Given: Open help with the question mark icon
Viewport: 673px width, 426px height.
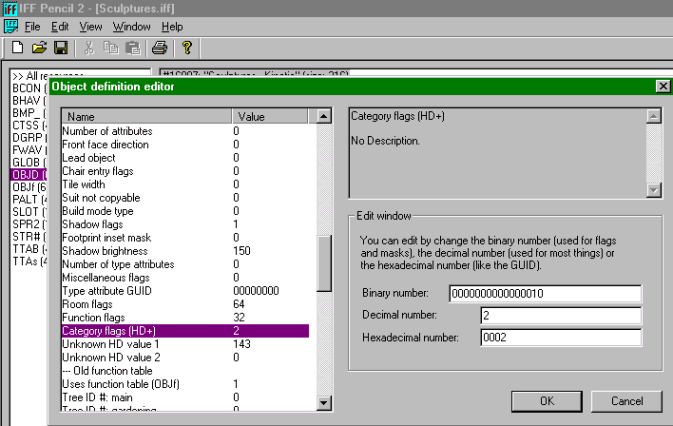Looking at the screenshot, I should [187, 48].
